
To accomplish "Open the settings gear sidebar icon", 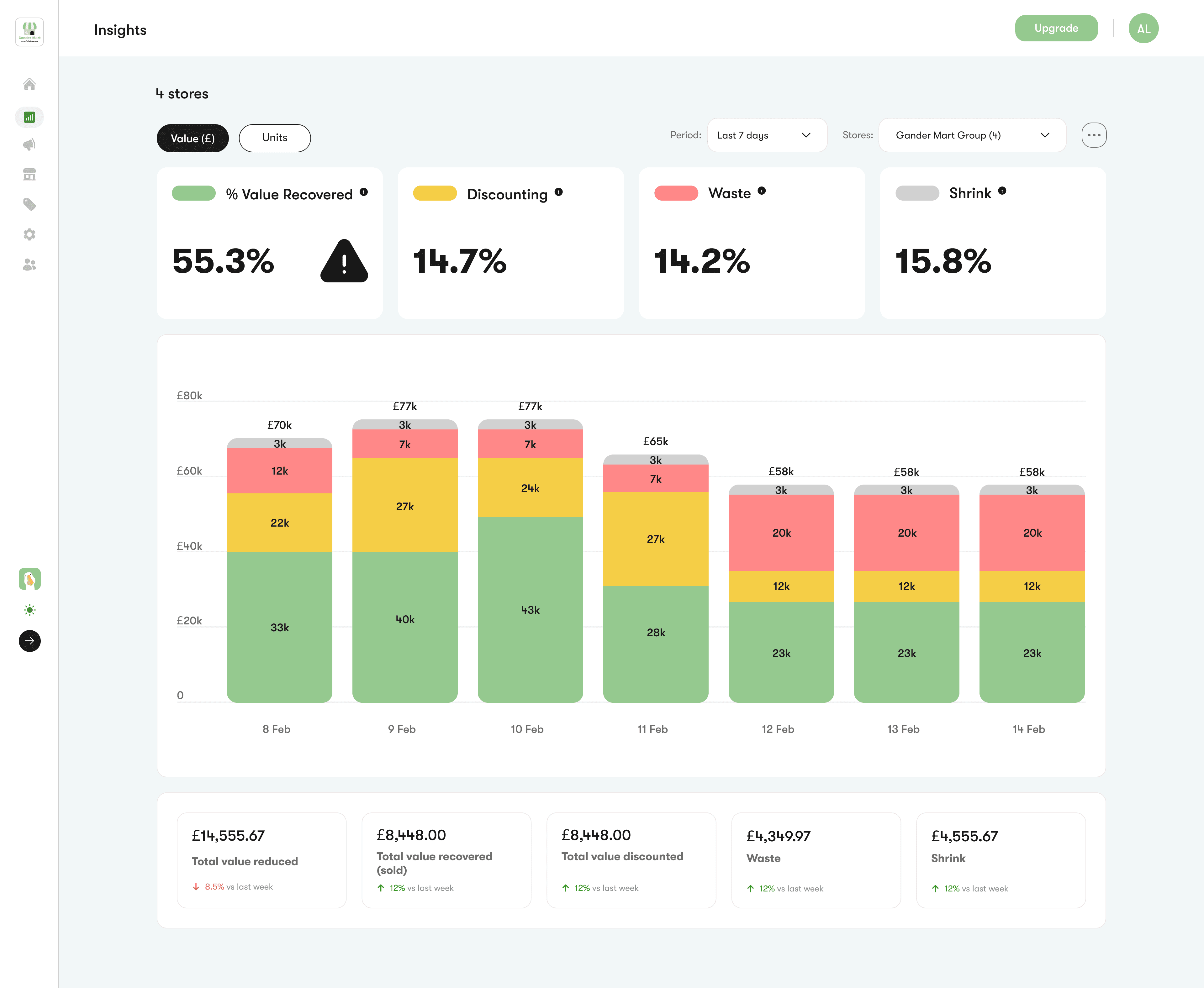I will [x=29, y=234].
